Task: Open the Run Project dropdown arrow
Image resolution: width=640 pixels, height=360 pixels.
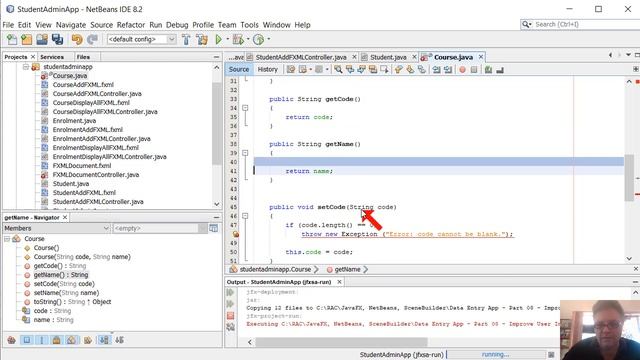Action: 227,40
